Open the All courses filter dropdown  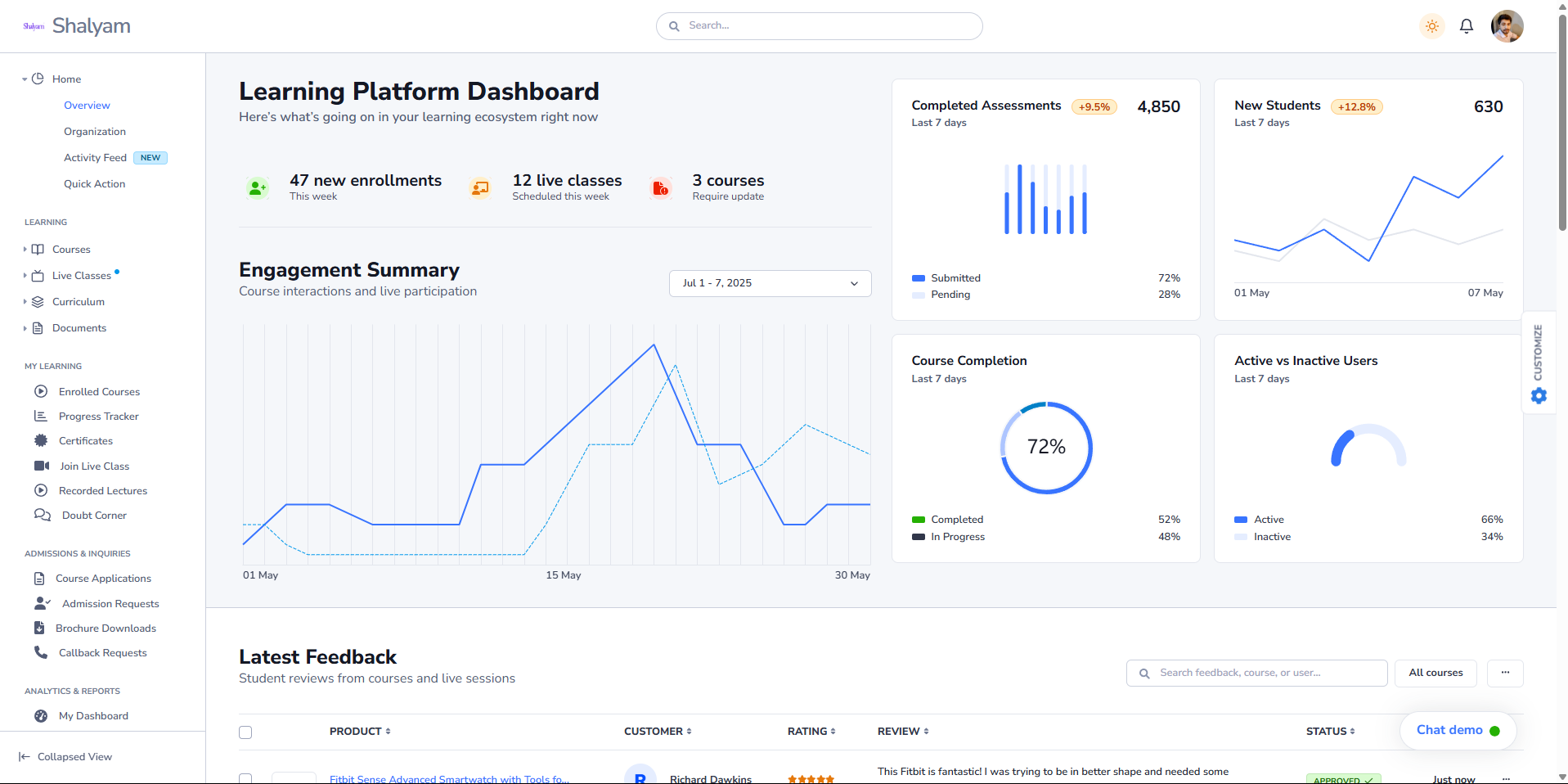pyautogui.click(x=1435, y=673)
